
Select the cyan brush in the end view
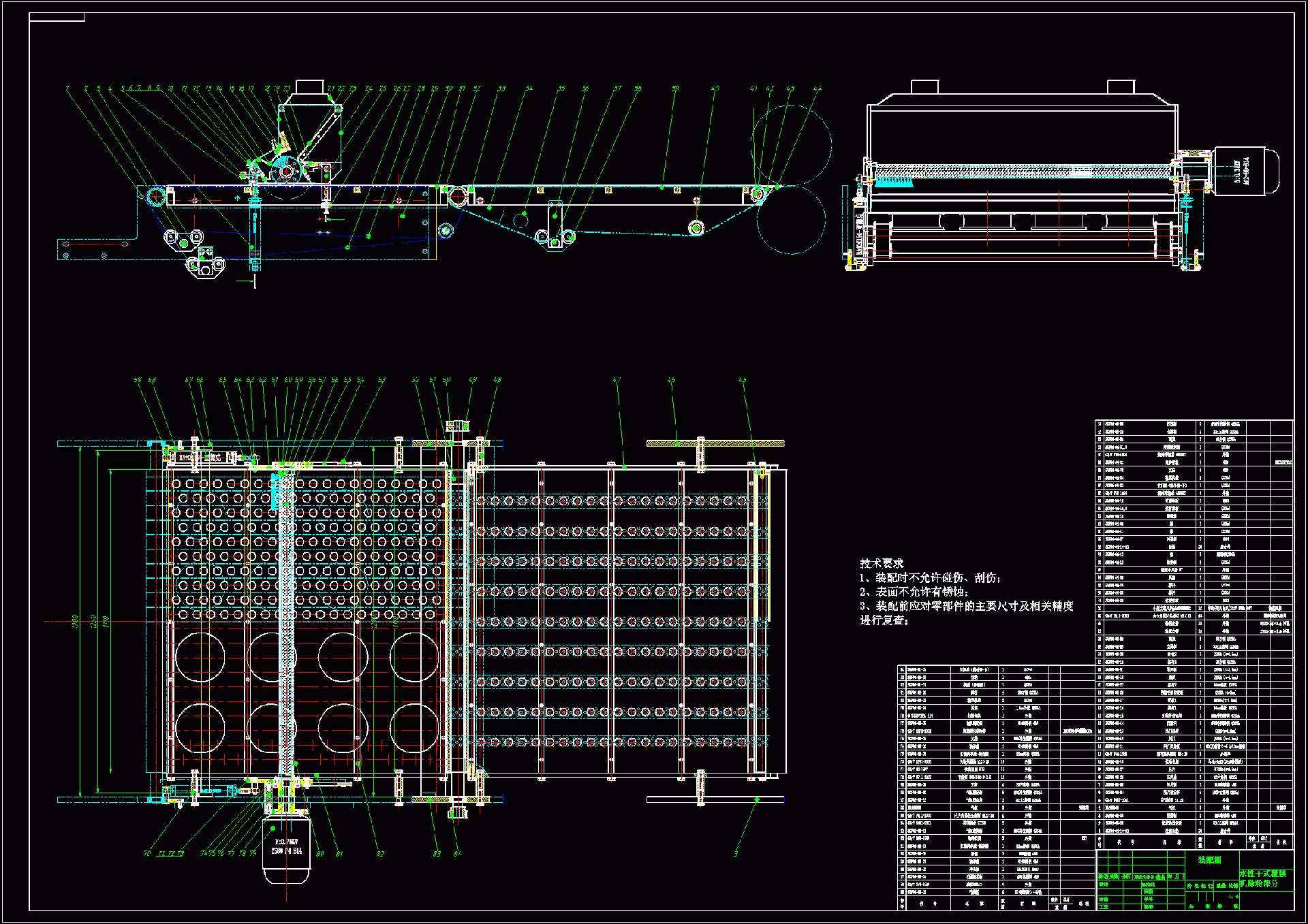tap(892, 182)
